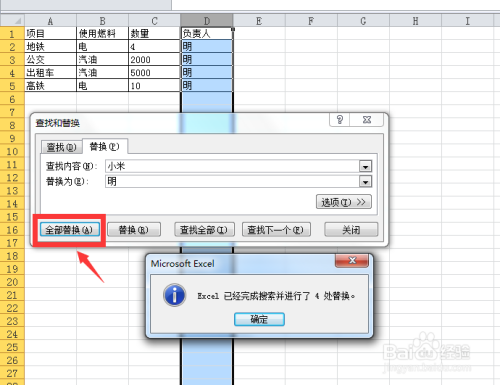This screenshot has height=385, width=500.
Task: Click the quantity cell containing 10
Action: [x=154, y=86]
